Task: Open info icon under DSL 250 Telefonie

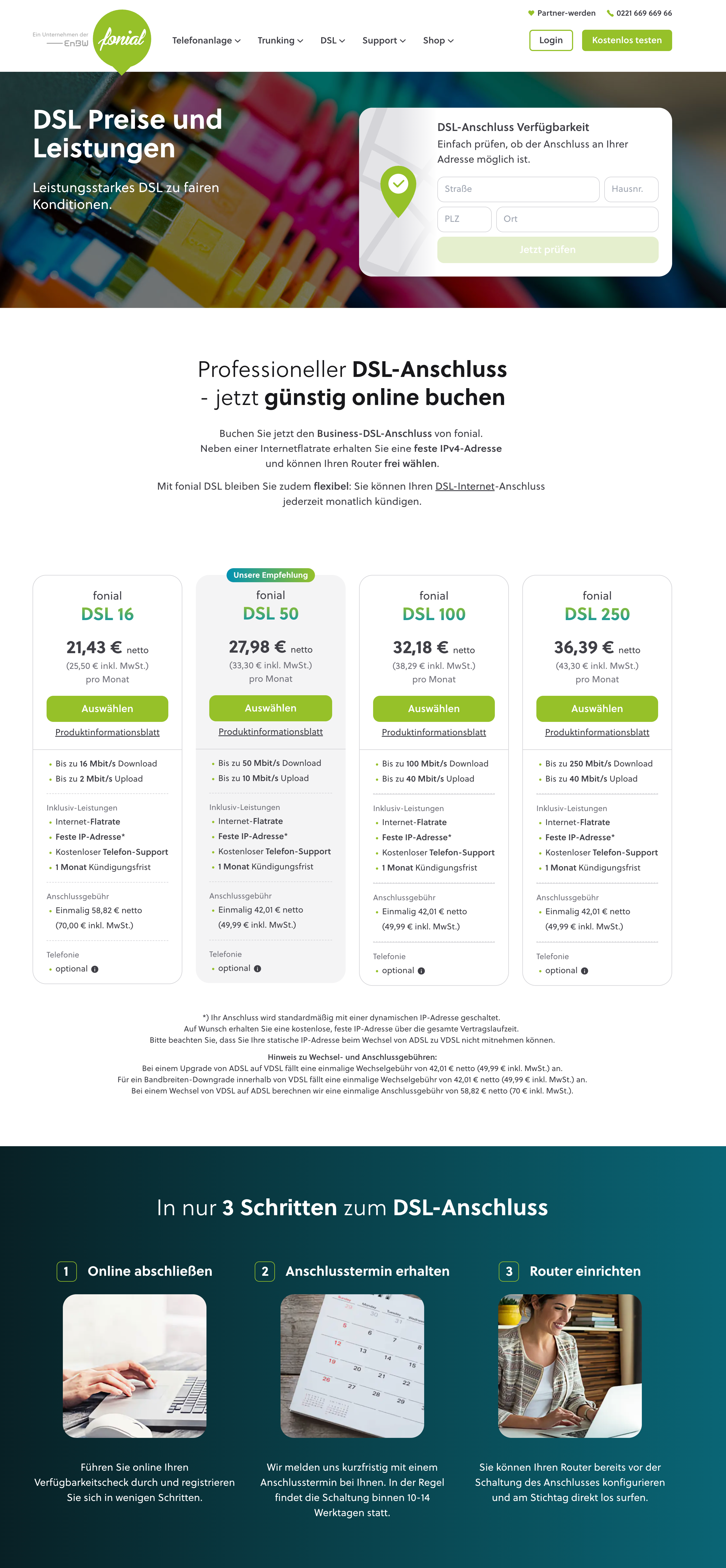Action: point(584,971)
